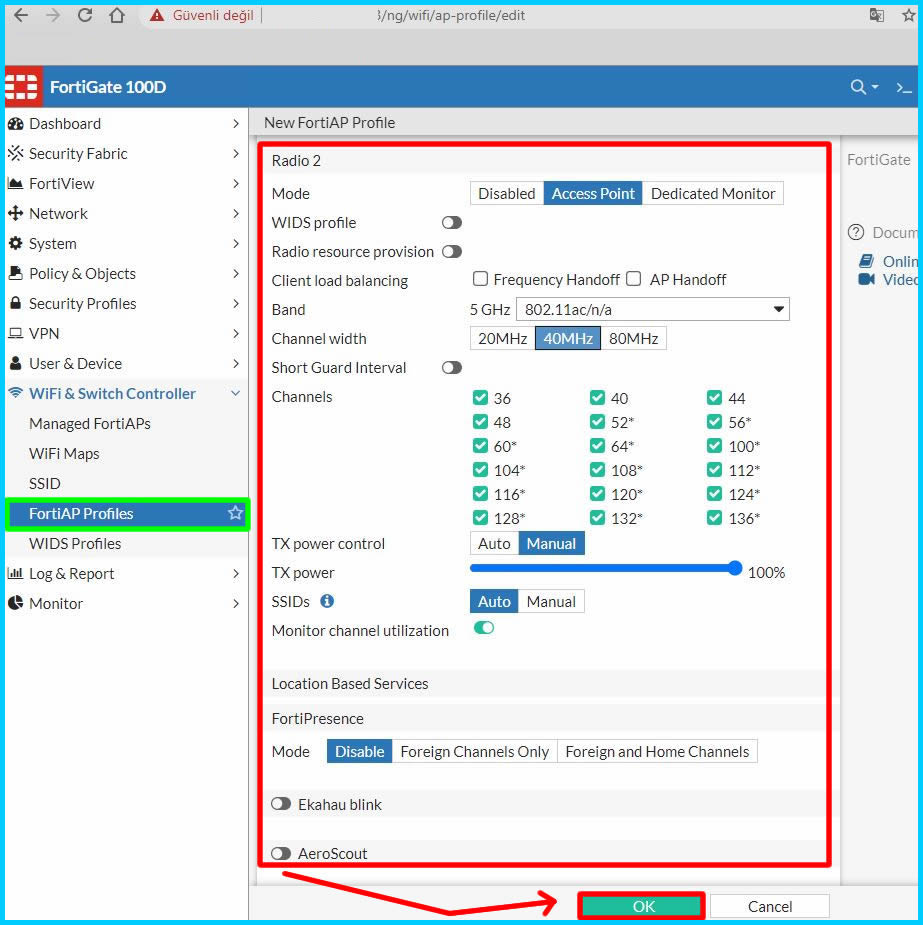Image resolution: width=923 pixels, height=925 pixels.
Task: Open the CLI console icon
Action: [904, 88]
